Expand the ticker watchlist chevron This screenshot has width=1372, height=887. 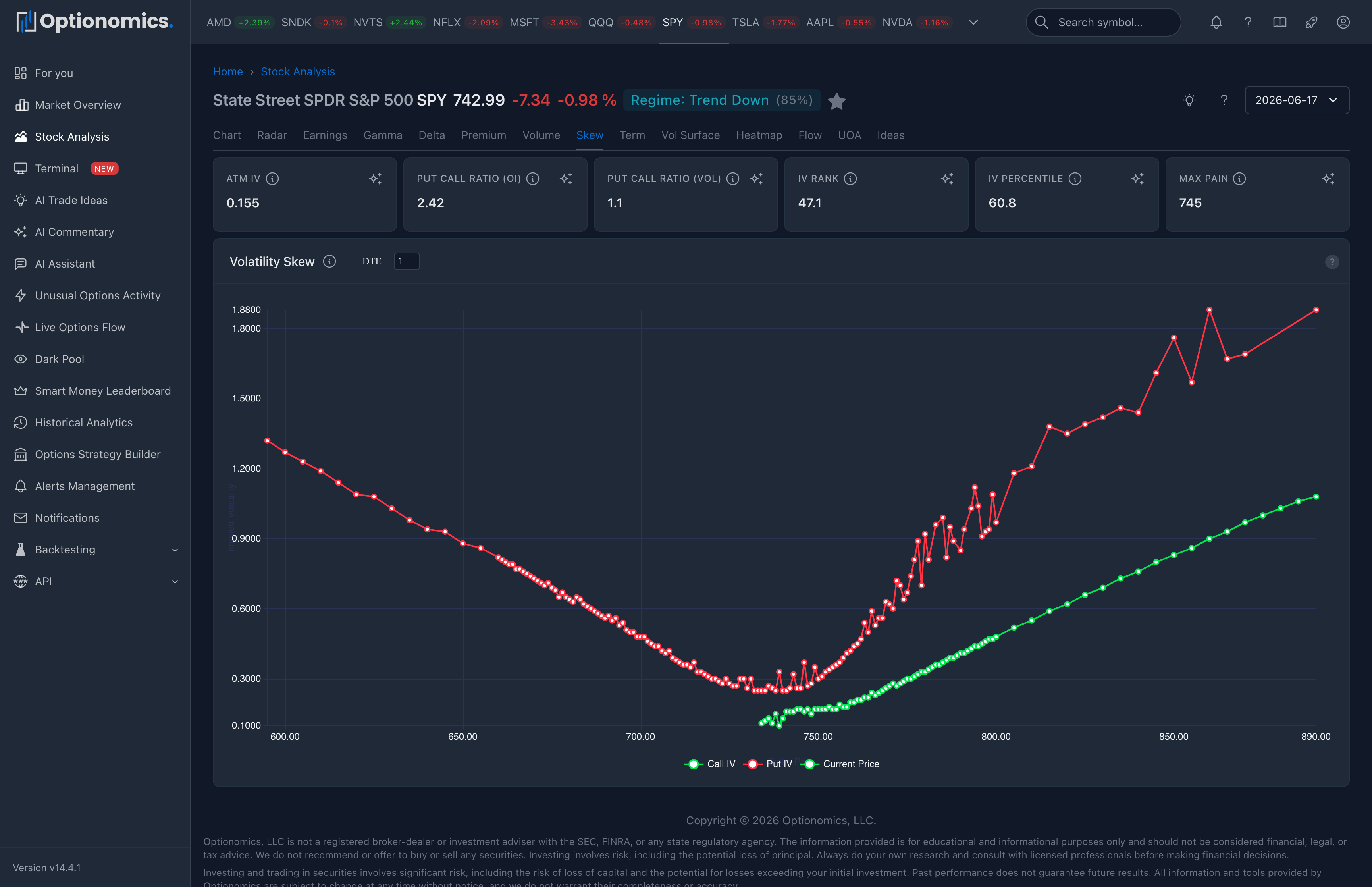973,23
